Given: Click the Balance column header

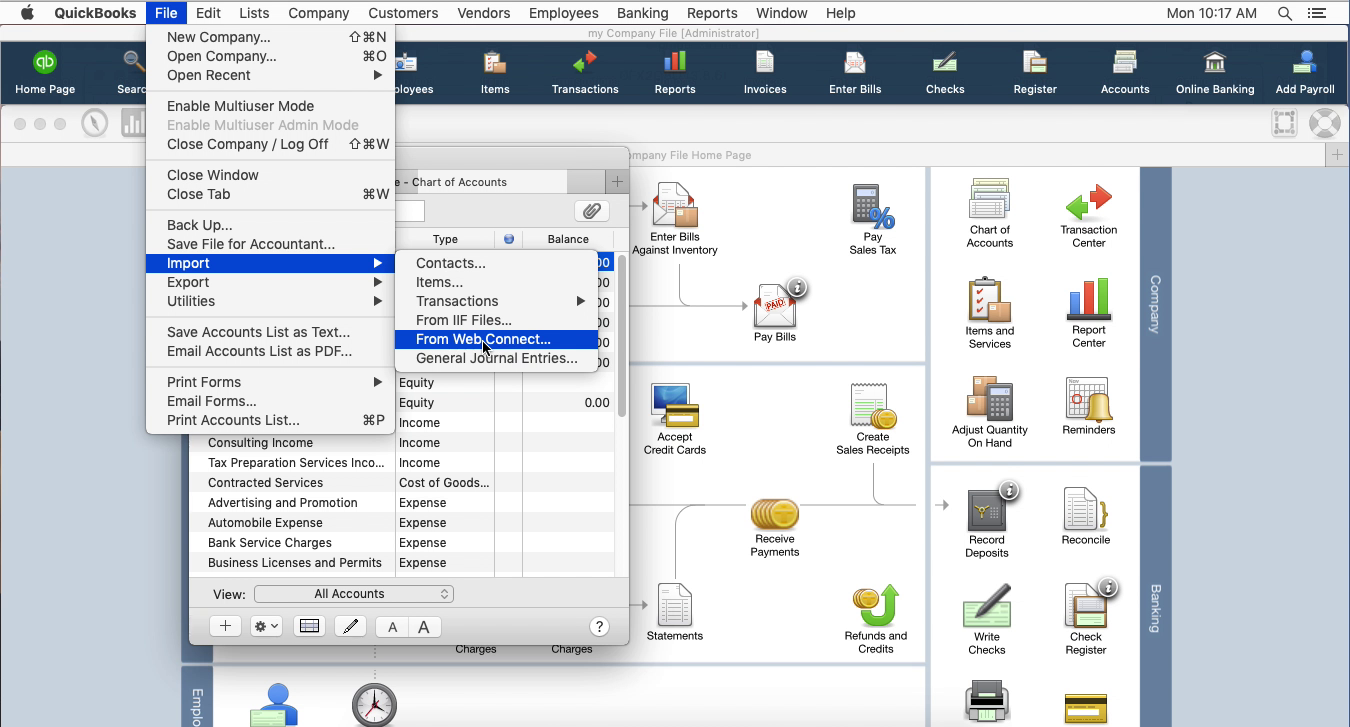Looking at the screenshot, I should 568,239.
